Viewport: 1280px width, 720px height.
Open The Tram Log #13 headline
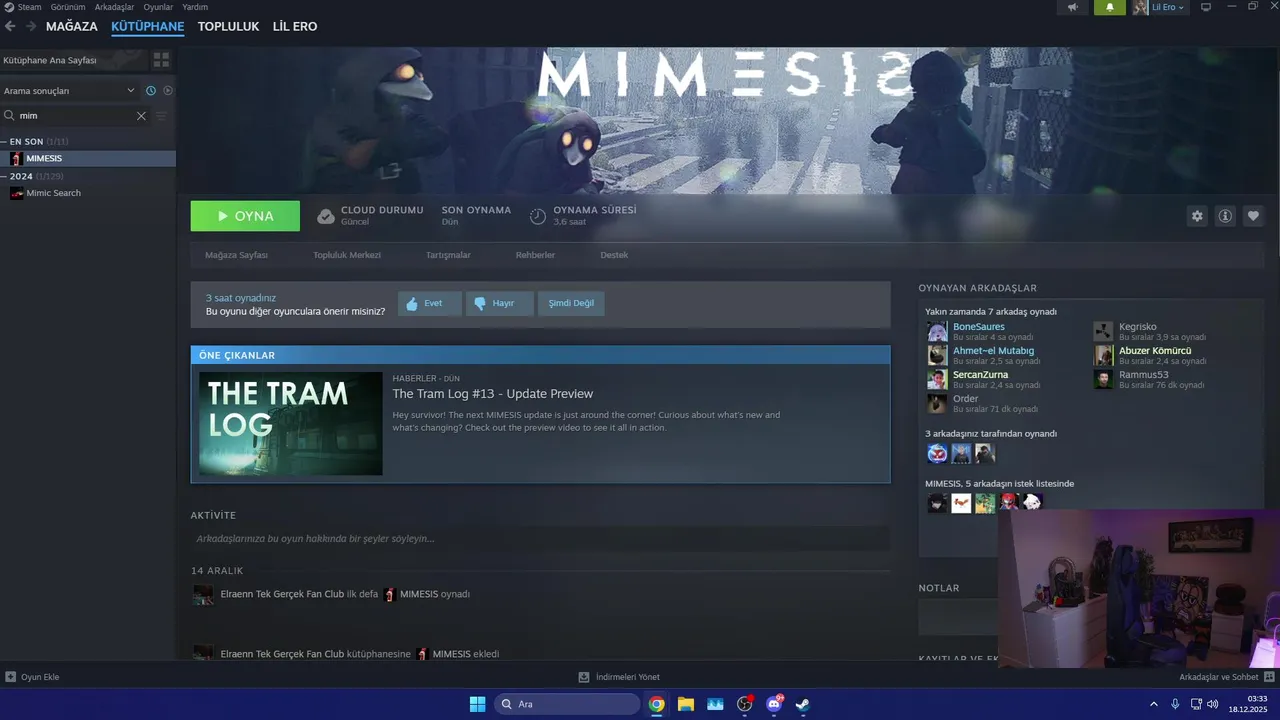[x=493, y=394]
